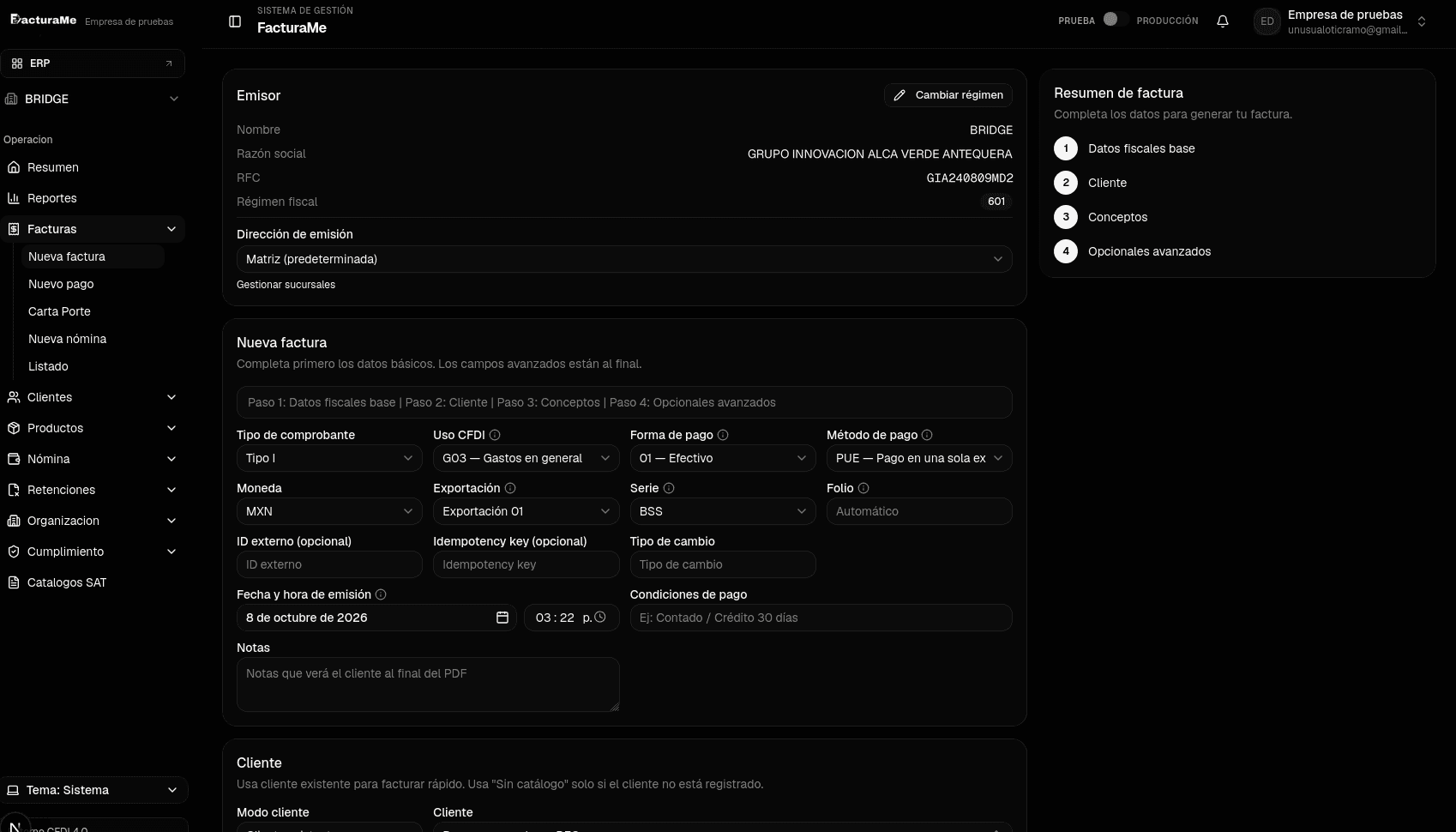Click the Gestionar sucursales link
1456x832 pixels.
click(x=286, y=285)
